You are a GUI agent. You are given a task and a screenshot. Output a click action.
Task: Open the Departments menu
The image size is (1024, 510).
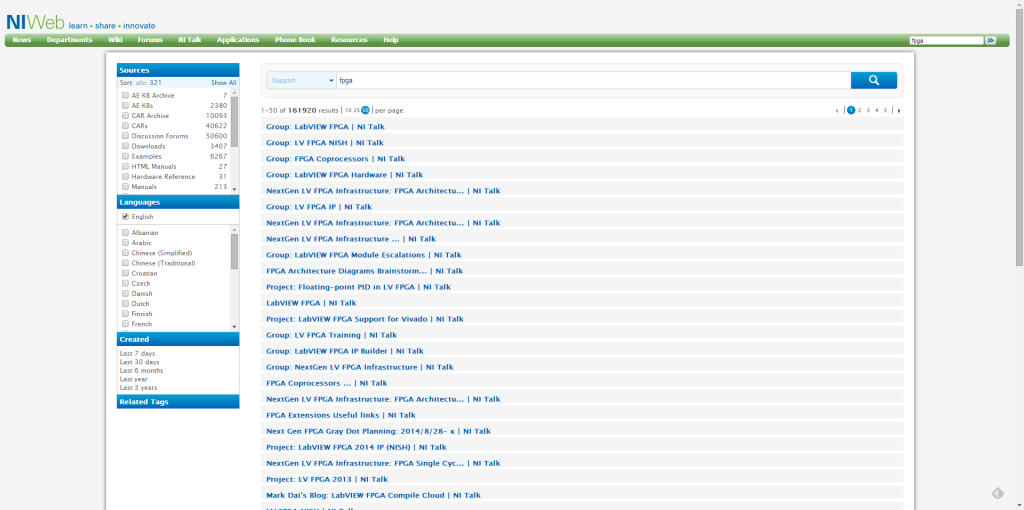coord(69,40)
